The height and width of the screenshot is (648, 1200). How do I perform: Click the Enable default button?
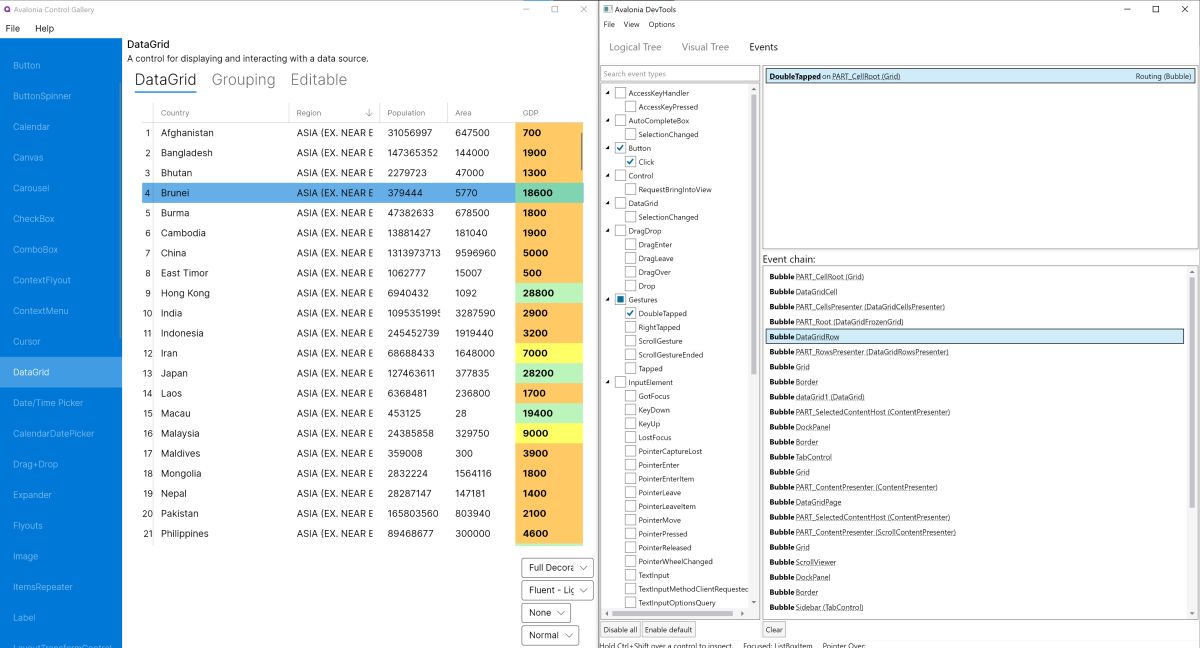669,630
